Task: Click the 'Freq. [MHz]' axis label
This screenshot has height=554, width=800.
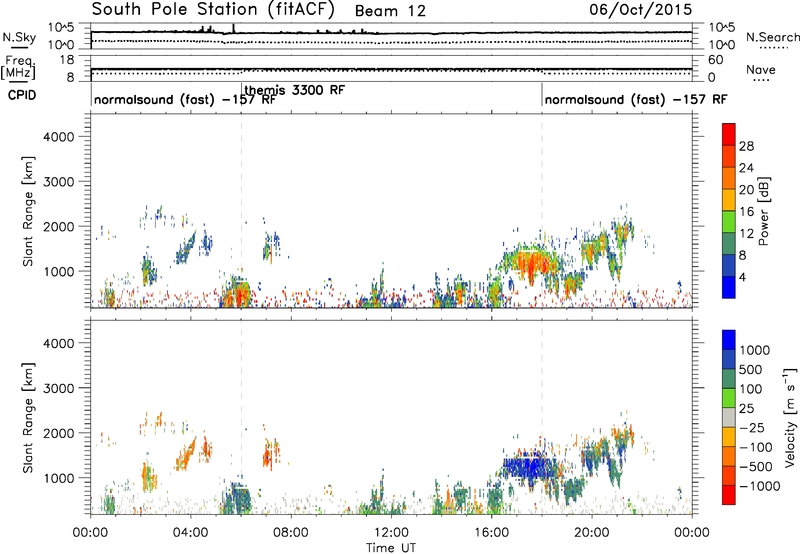Action: tap(18, 67)
